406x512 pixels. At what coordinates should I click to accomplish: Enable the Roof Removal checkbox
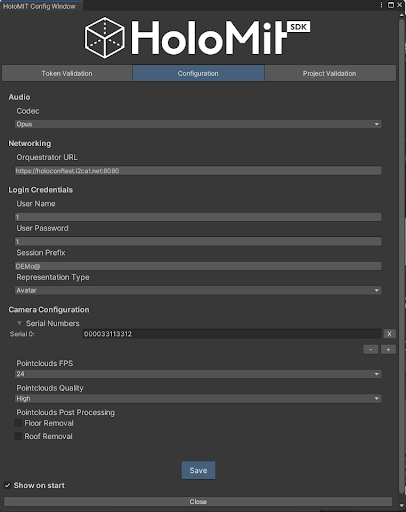[18, 436]
